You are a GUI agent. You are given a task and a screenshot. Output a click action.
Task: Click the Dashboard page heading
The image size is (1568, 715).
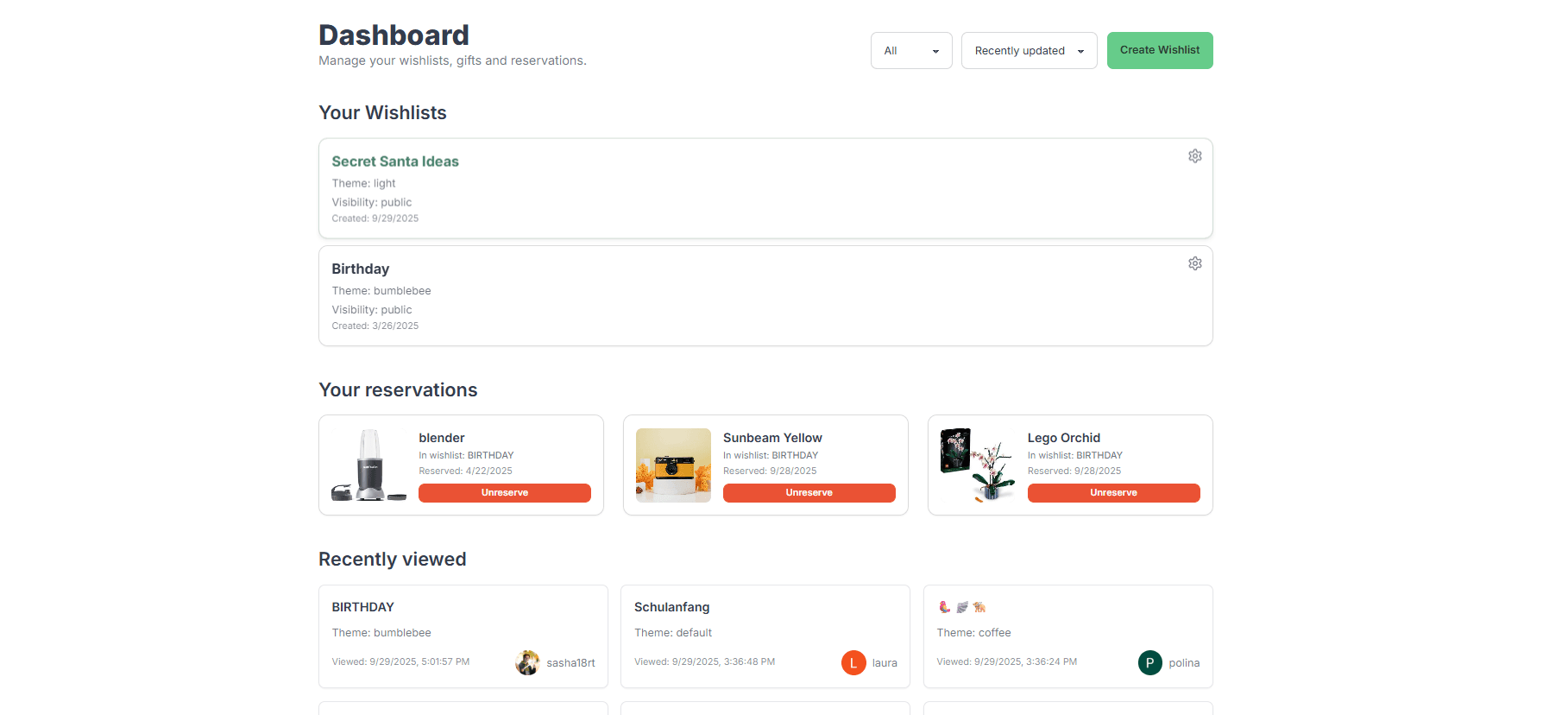(394, 35)
